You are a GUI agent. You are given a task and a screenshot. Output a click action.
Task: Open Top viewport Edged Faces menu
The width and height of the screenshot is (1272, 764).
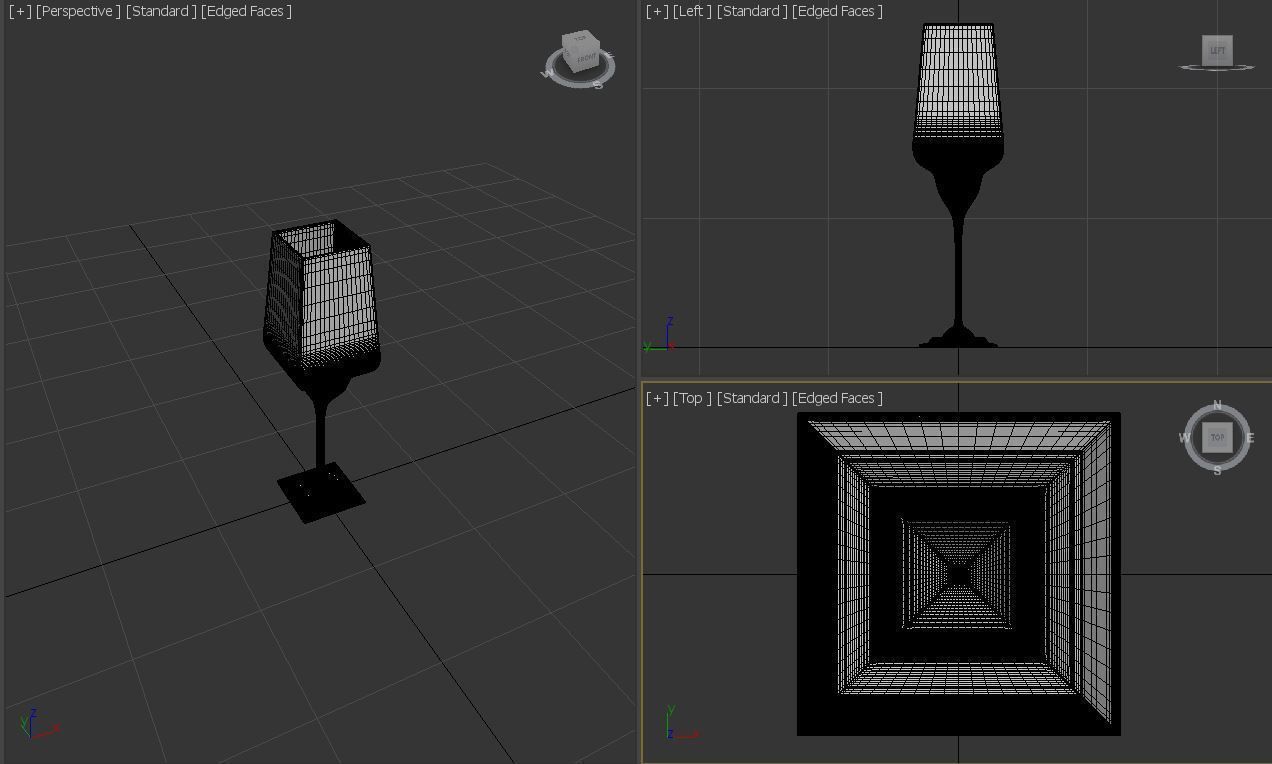pyautogui.click(x=837, y=398)
